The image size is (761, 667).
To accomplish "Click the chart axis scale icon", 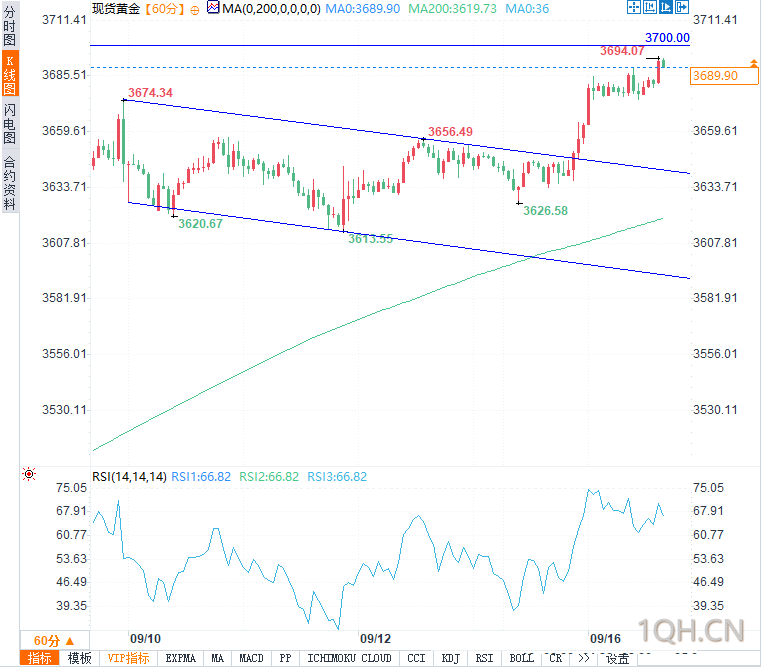I will pos(649,7).
